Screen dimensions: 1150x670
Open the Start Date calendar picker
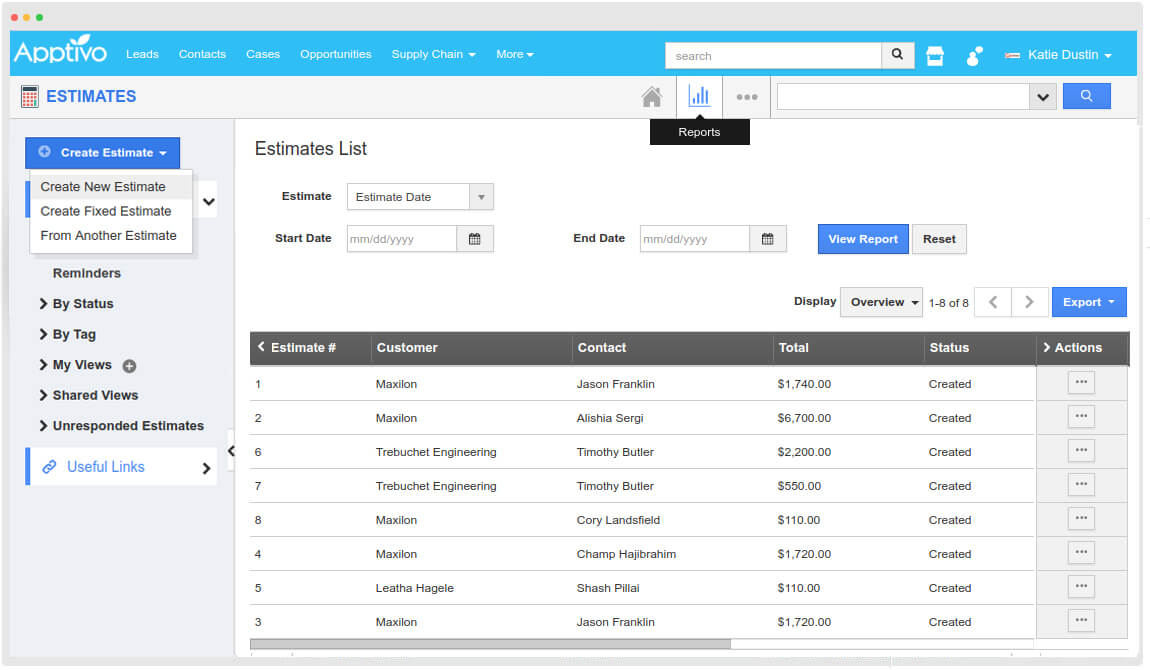coord(474,238)
